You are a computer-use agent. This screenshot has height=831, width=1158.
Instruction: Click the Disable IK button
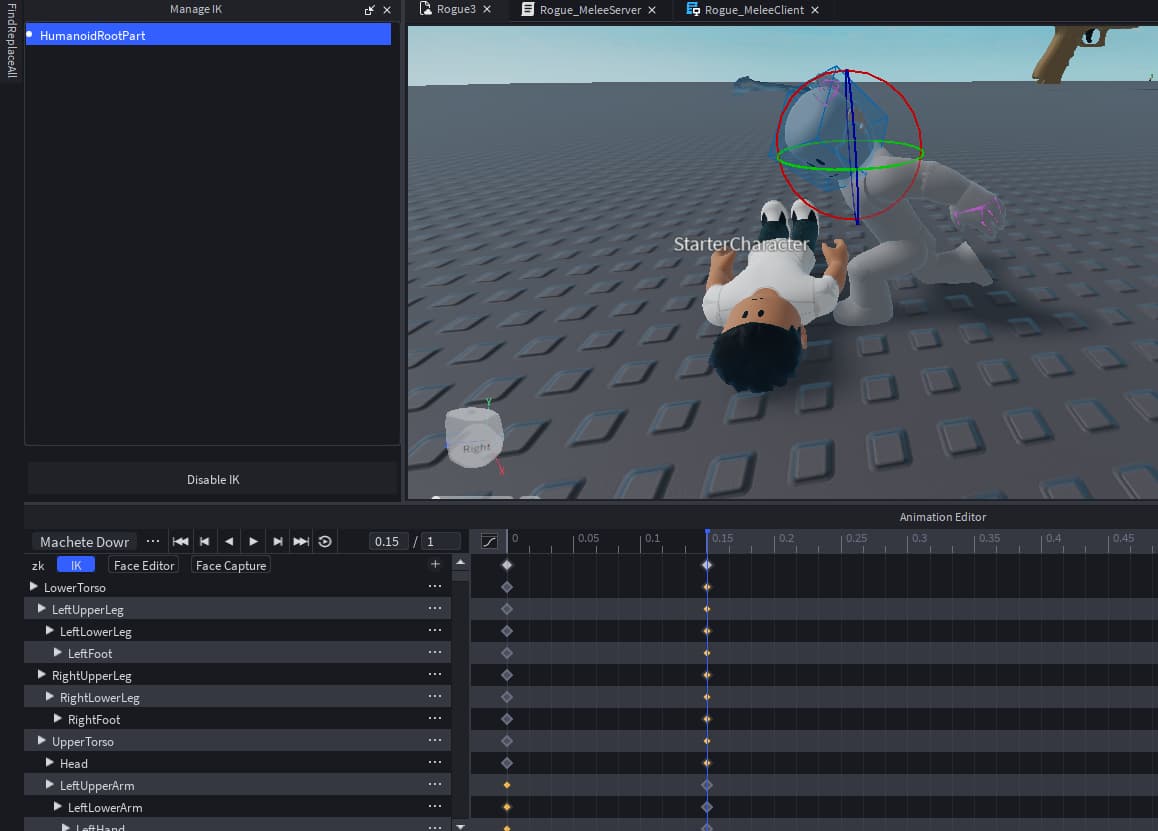(213, 479)
